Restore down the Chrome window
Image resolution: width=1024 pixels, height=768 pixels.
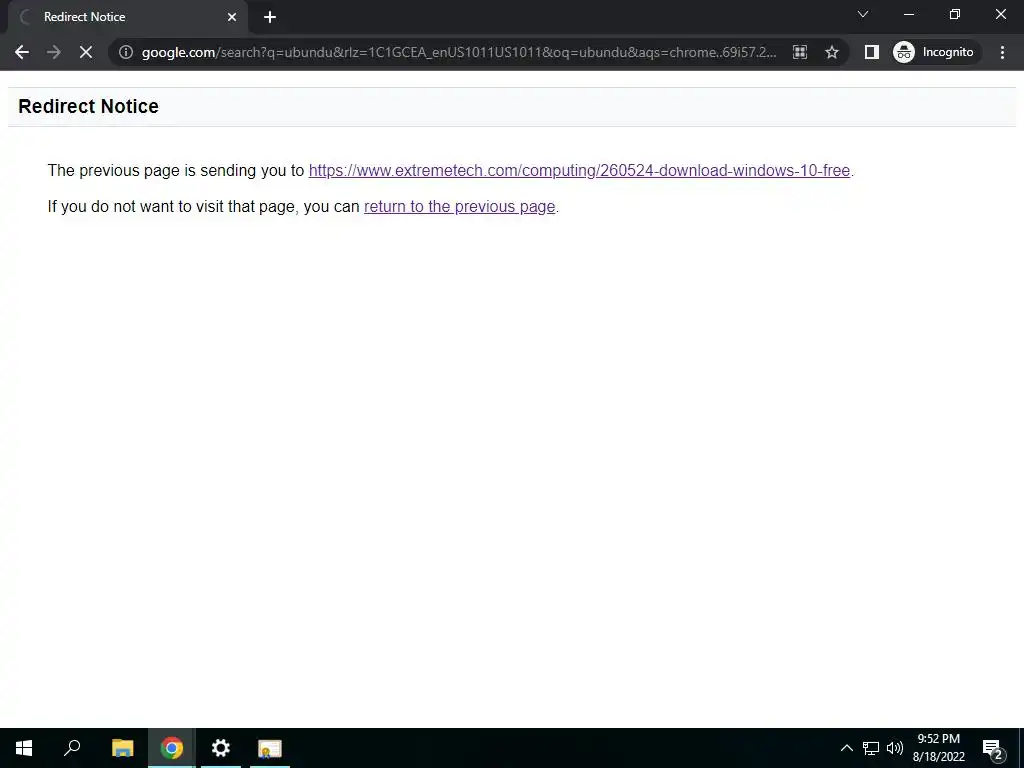(x=955, y=14)
